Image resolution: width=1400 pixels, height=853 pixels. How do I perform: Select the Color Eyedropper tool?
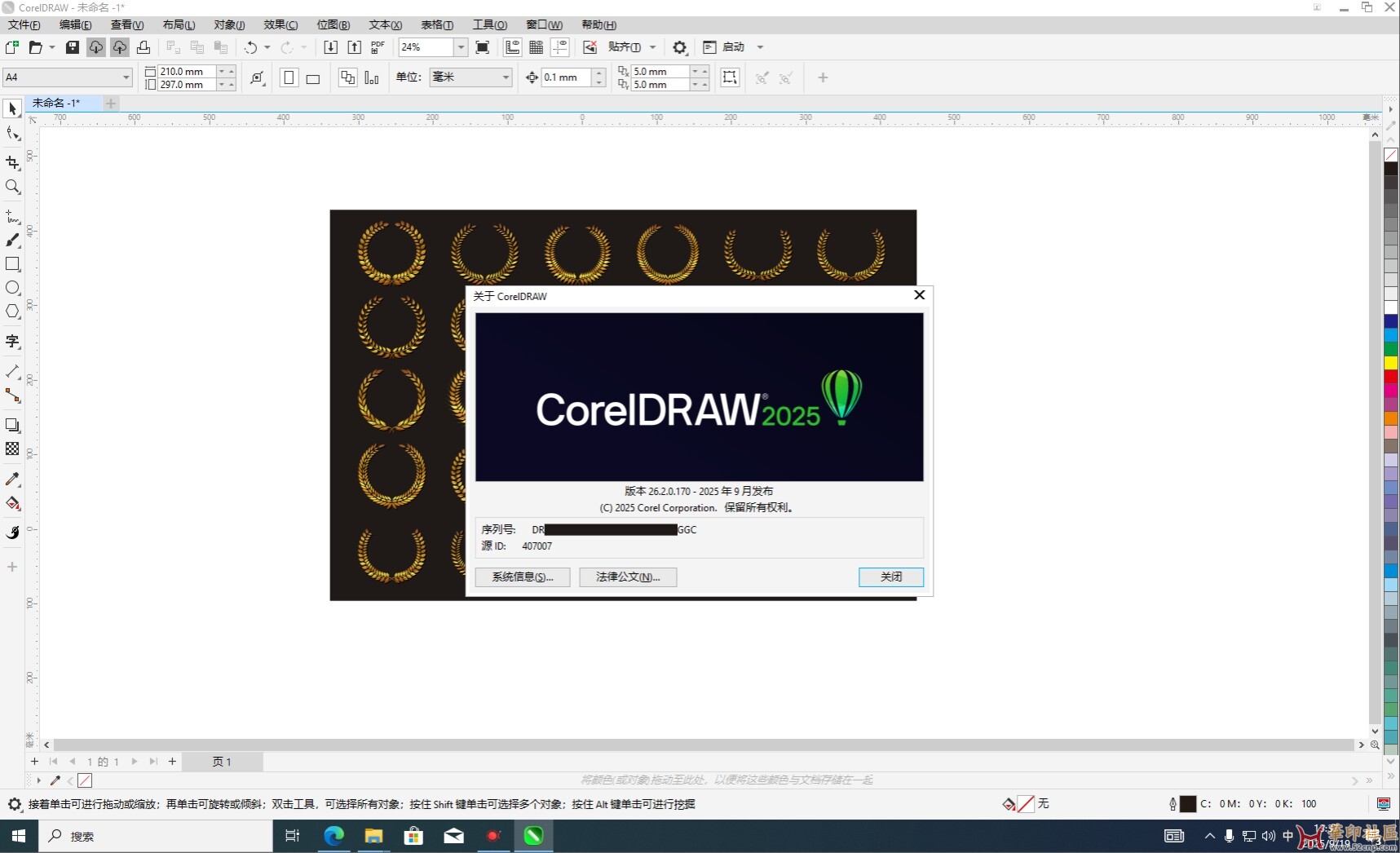point(12,479)
